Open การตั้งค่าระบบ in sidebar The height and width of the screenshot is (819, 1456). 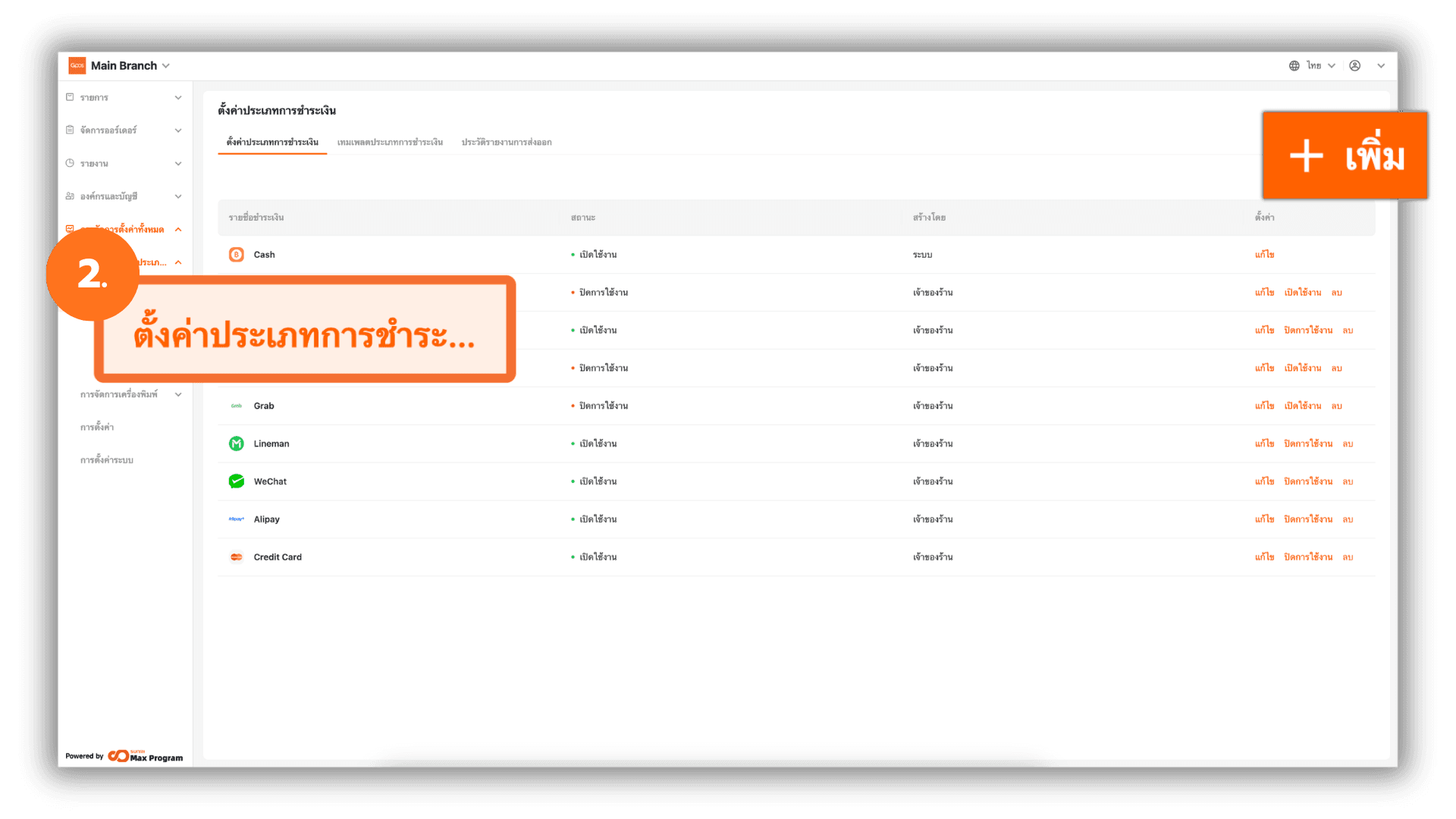pos(107,460)
